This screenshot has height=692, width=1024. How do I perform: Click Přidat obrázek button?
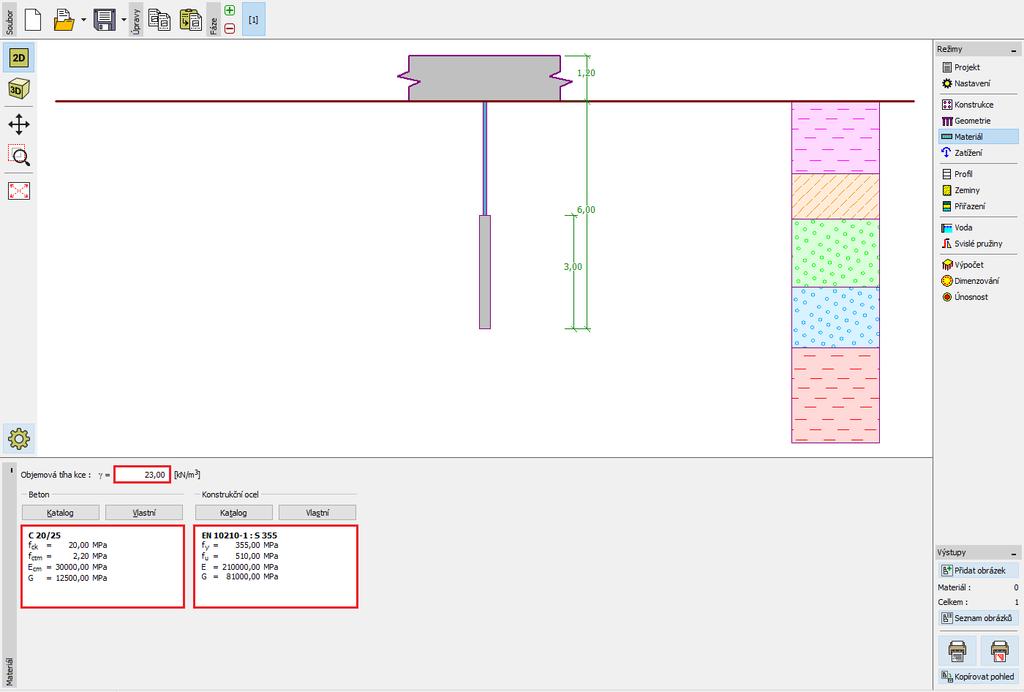pyautogui.click(x=978, y=571)
